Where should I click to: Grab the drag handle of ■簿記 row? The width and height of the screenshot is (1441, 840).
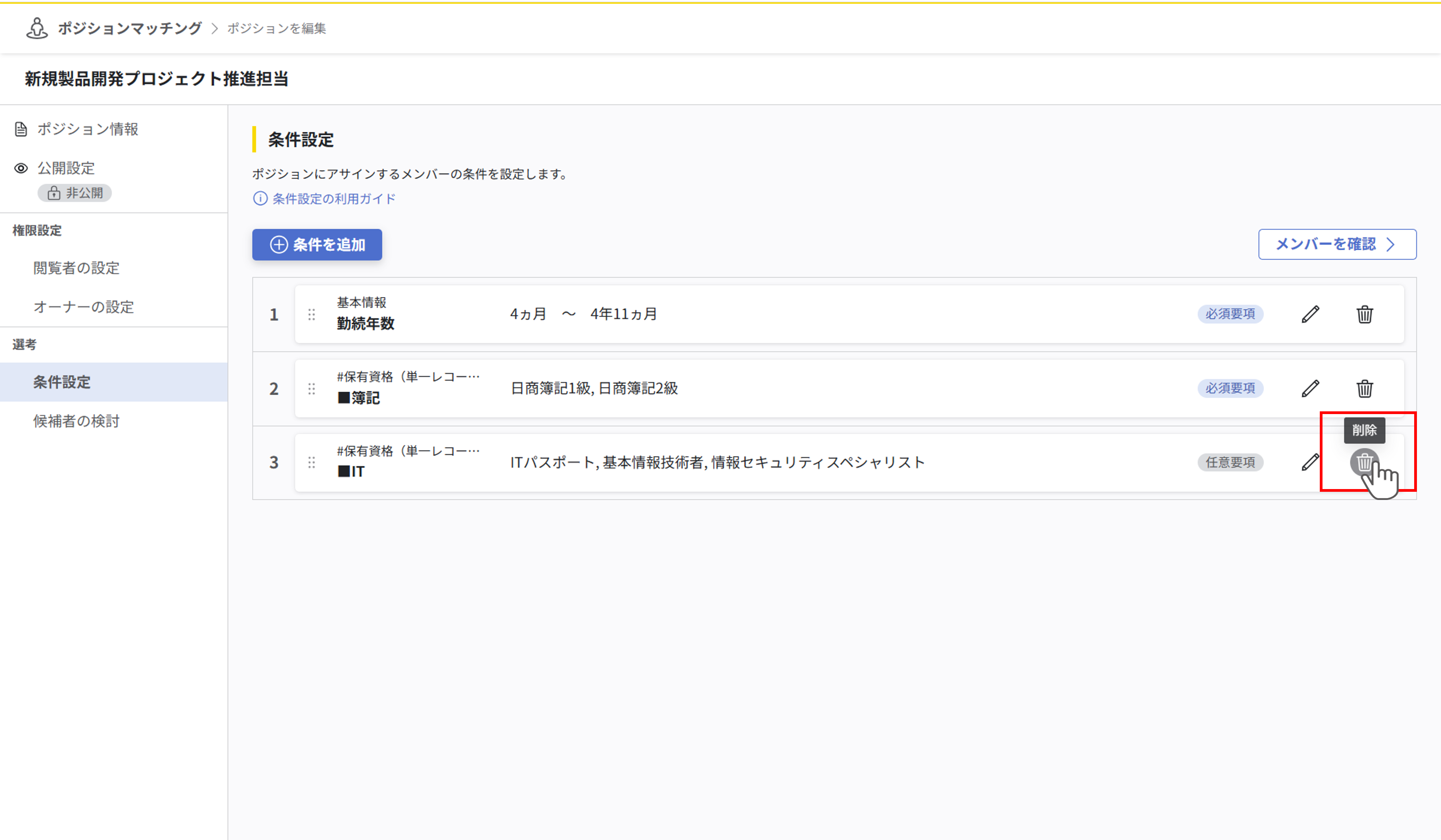(312, 389)
